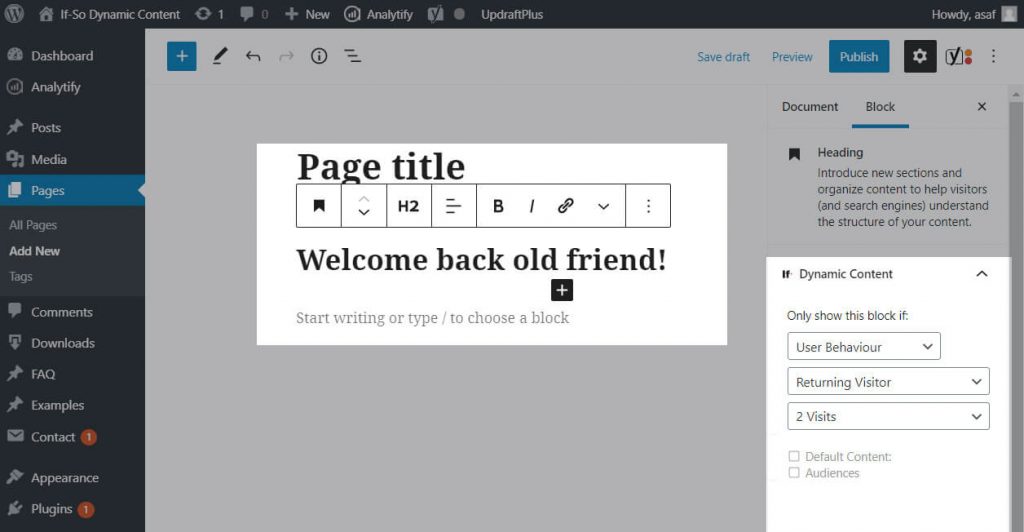Switch to the Block tab

[x=880, y=106]
